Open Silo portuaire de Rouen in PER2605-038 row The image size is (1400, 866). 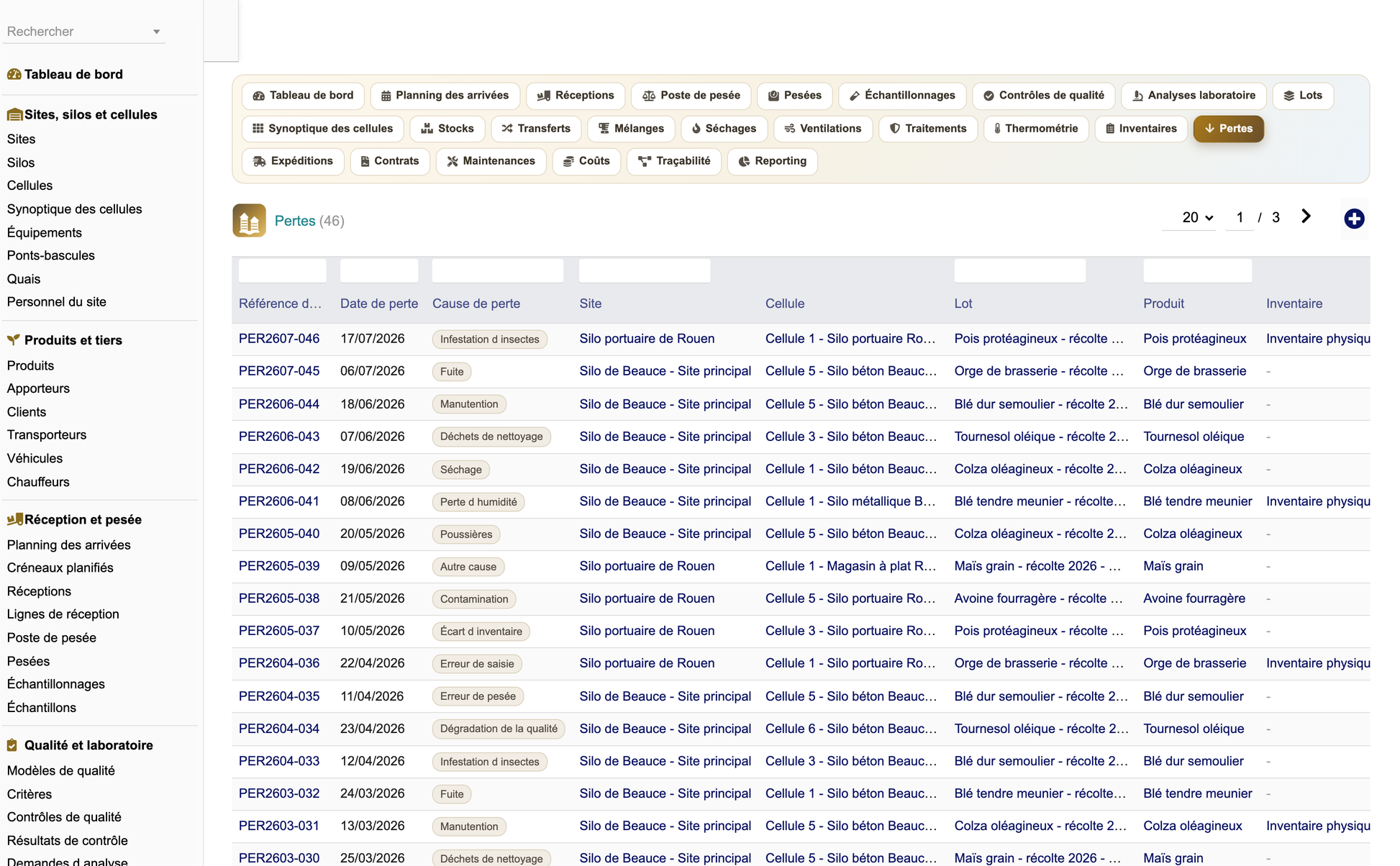pos(647,598)
